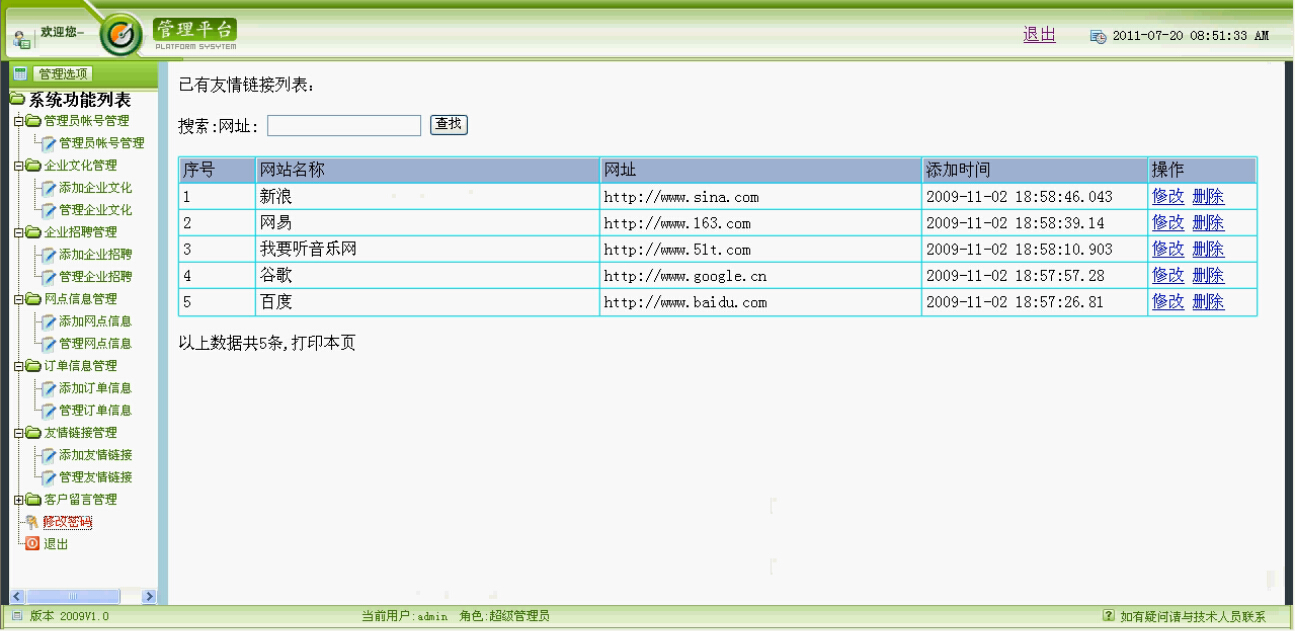Open 添加企业文化 in sidebar
The width and height of the screenshot is (1295, 631).
click(95, 188)
